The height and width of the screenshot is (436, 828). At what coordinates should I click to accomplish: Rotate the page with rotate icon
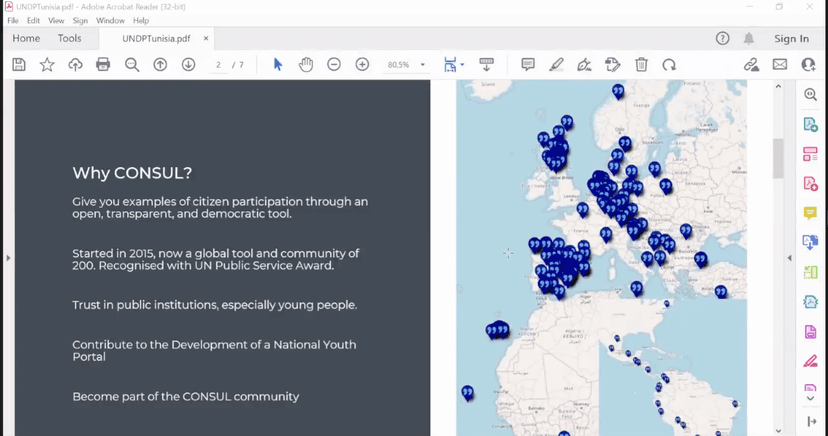click(x=669, y=65)
